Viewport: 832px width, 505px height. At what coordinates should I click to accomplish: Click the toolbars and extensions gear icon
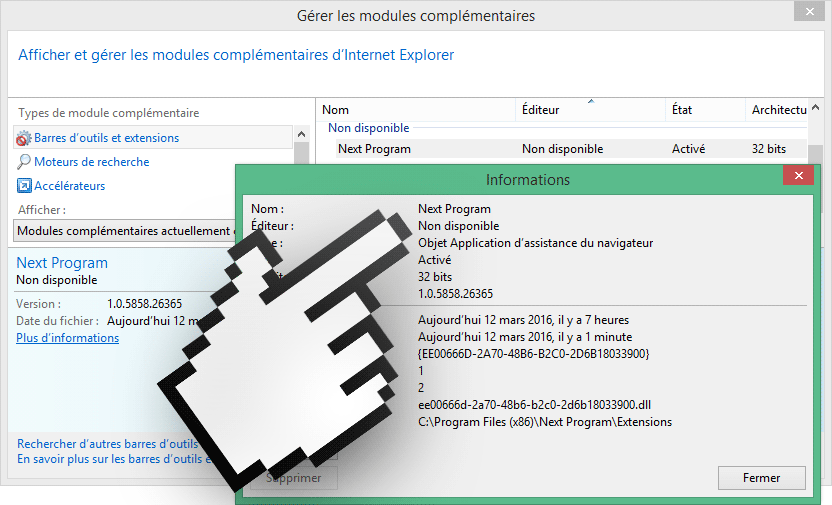(x=23, y=138)
